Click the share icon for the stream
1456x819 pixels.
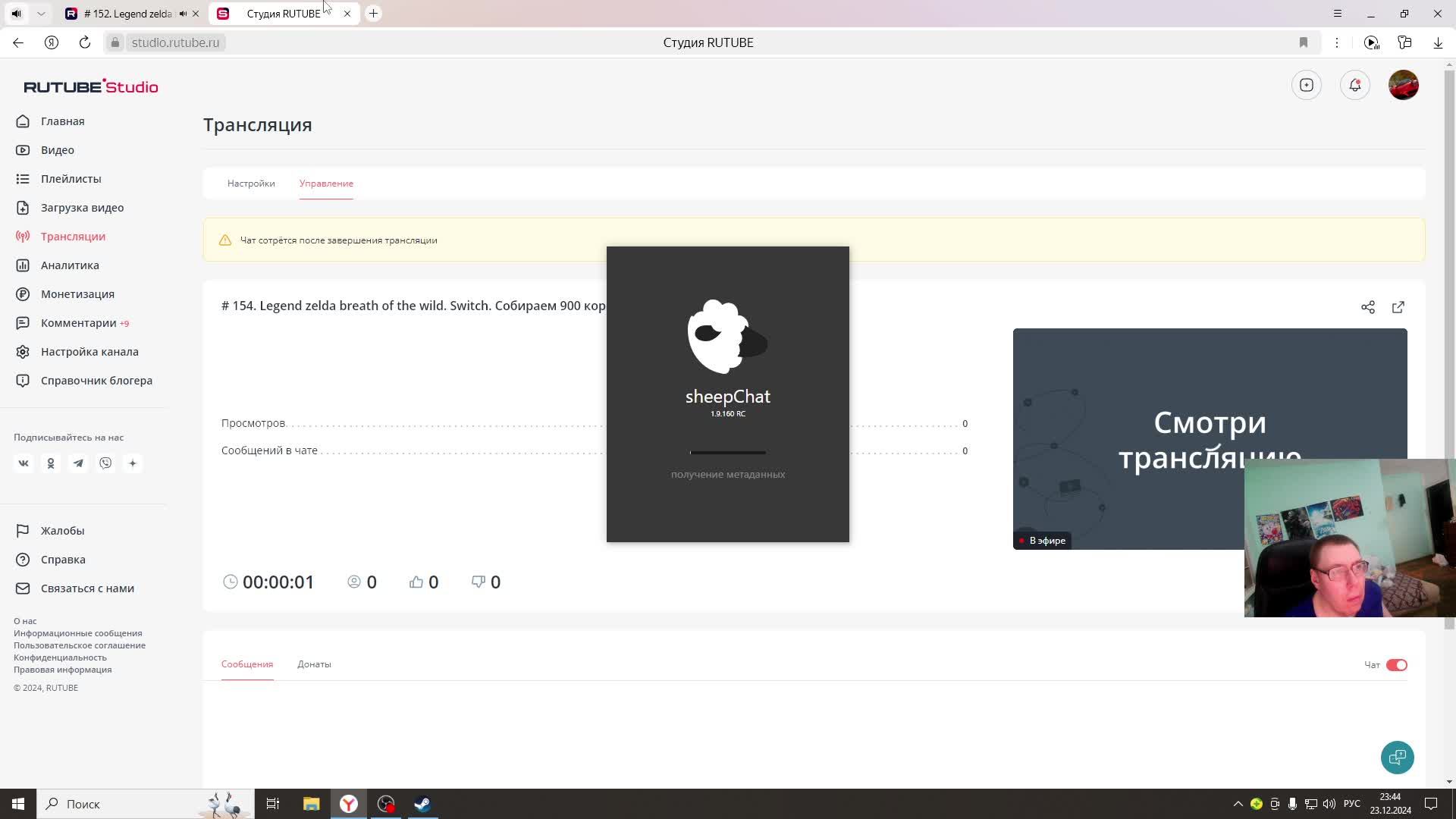click(1367, 307)
